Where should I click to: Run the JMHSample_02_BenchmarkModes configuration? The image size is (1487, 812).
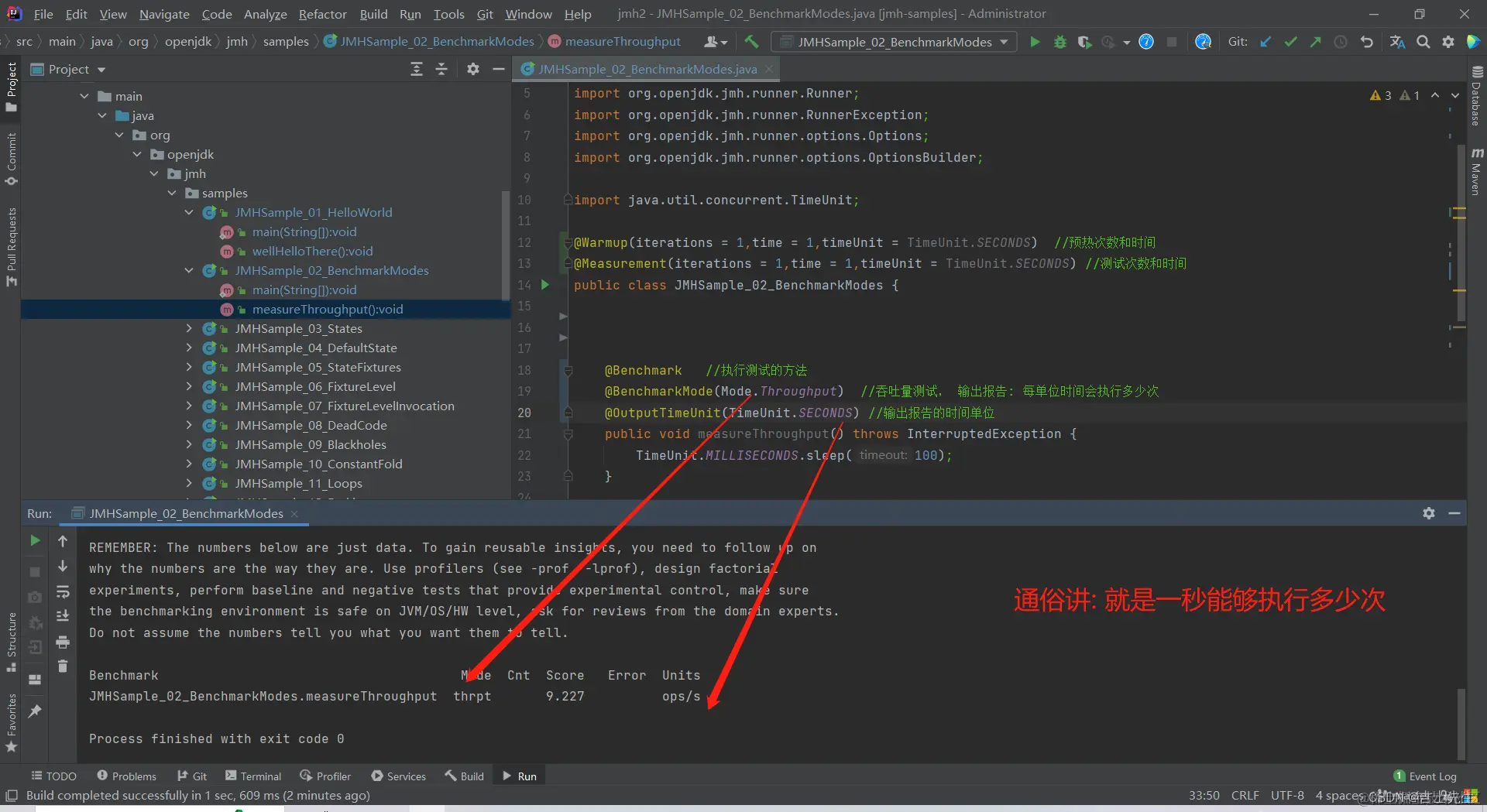click(x=1035, y=42)
